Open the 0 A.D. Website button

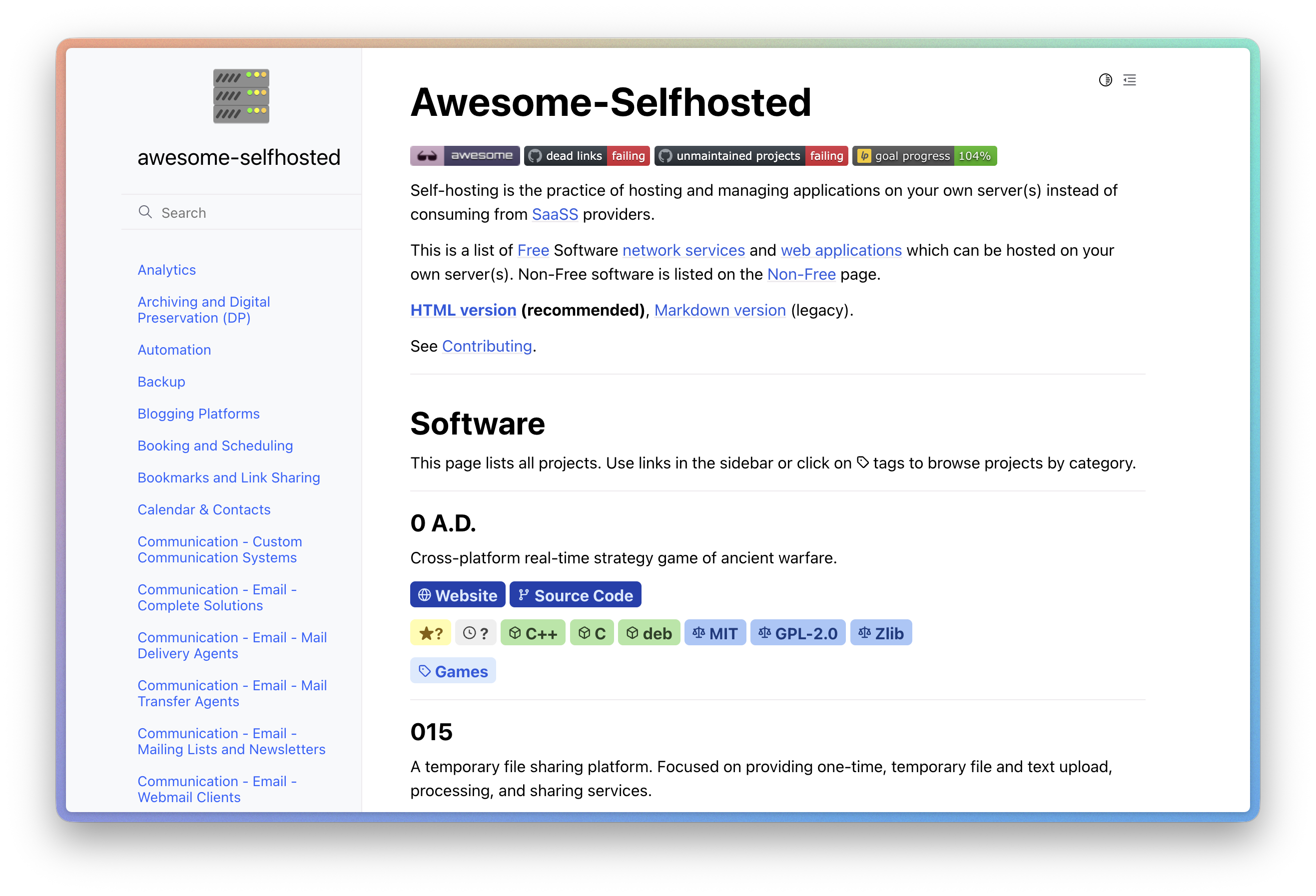tap(457, 595)
